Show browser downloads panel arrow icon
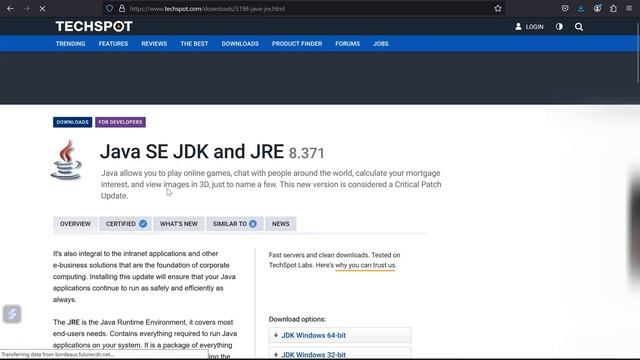640x360 pixels. coord(581,9)
